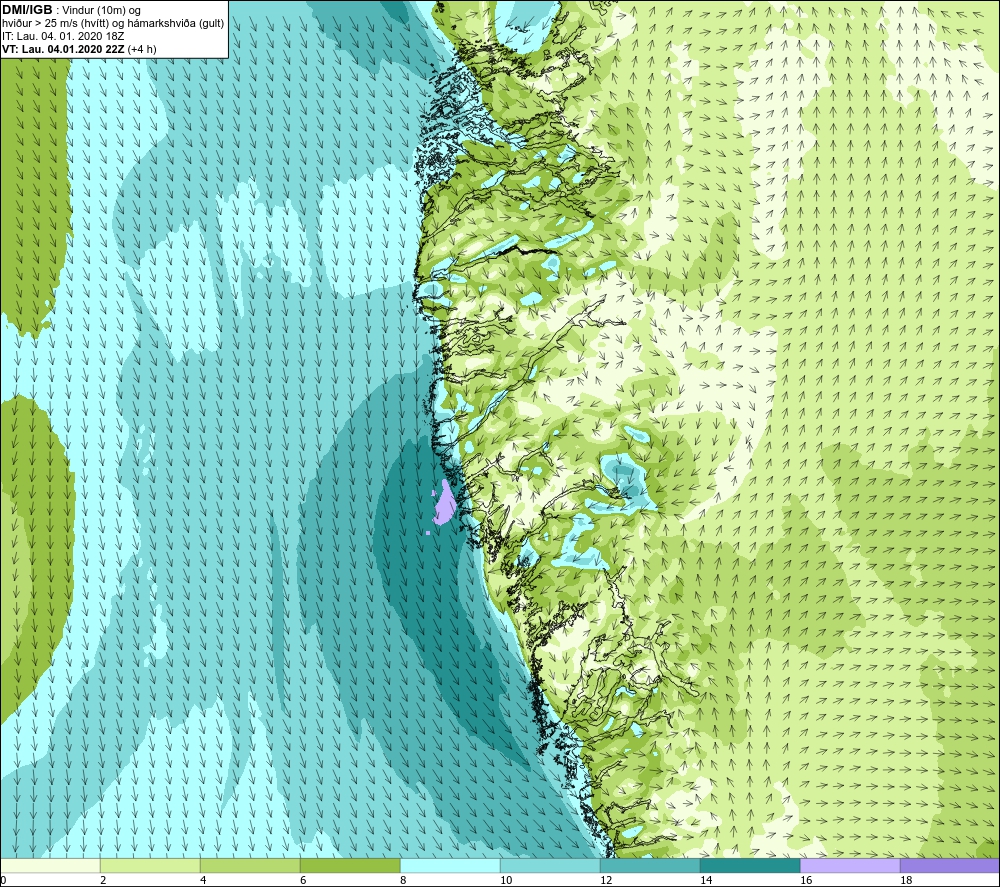The width and height of the screenshot is (1000, 887).
Task: Click the 2-4 m/s light green legend swatch
Action: pos(150,865)
